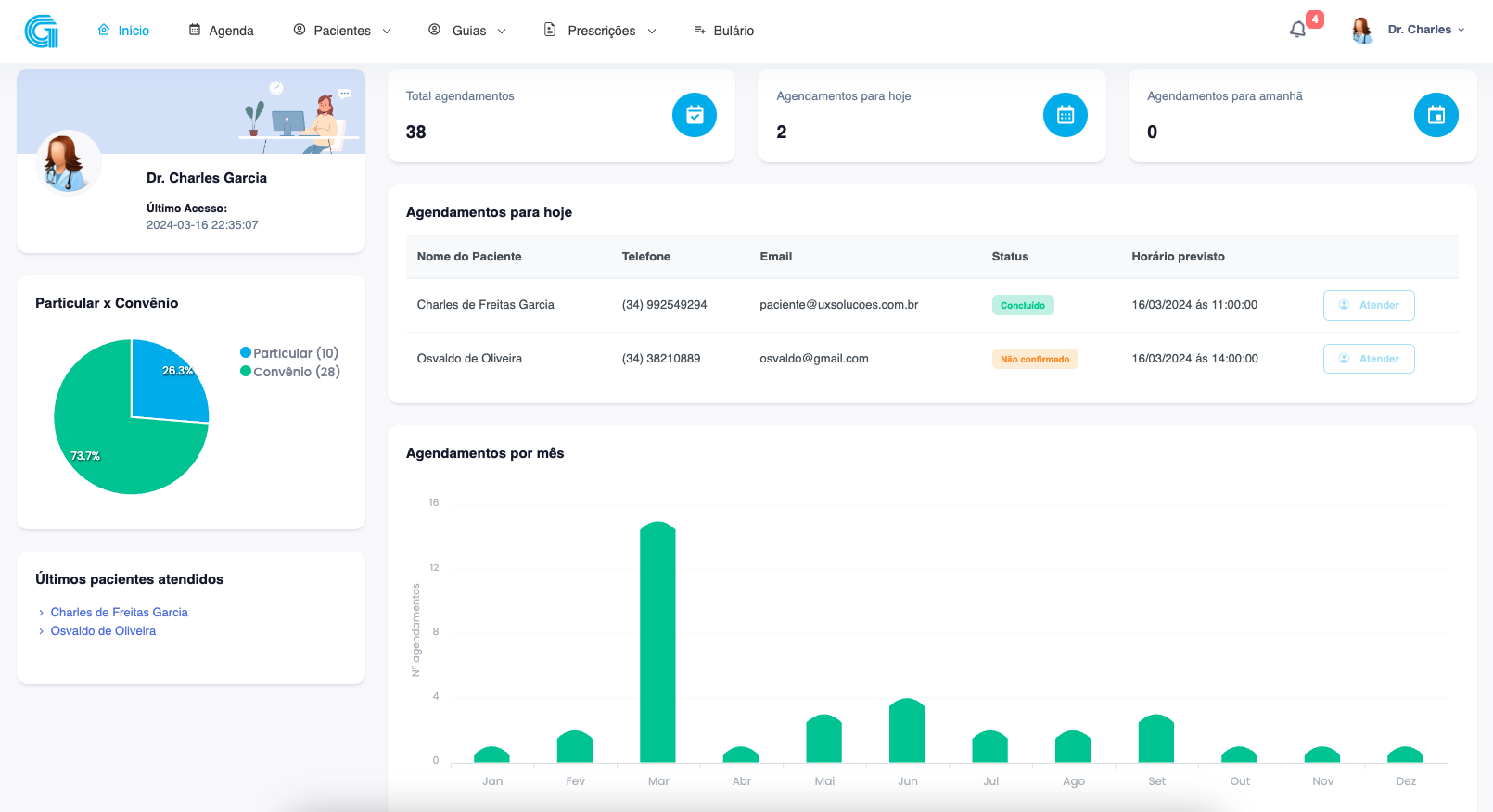The height and width of the screenshot is (812, 1493).
Task: Click the email paciente@uxsolucoes.com.br
Action: 838,305
